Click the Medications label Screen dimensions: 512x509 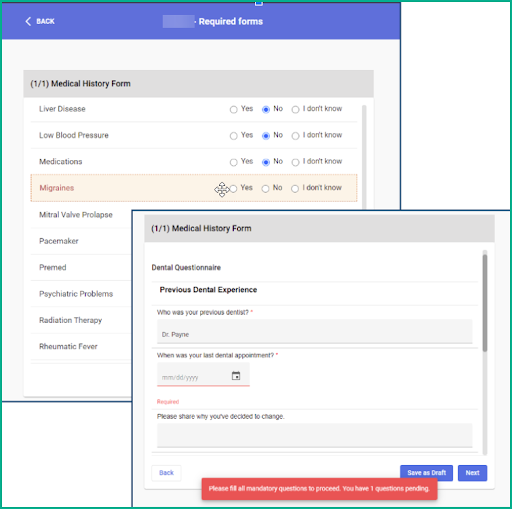coord(61,162)
